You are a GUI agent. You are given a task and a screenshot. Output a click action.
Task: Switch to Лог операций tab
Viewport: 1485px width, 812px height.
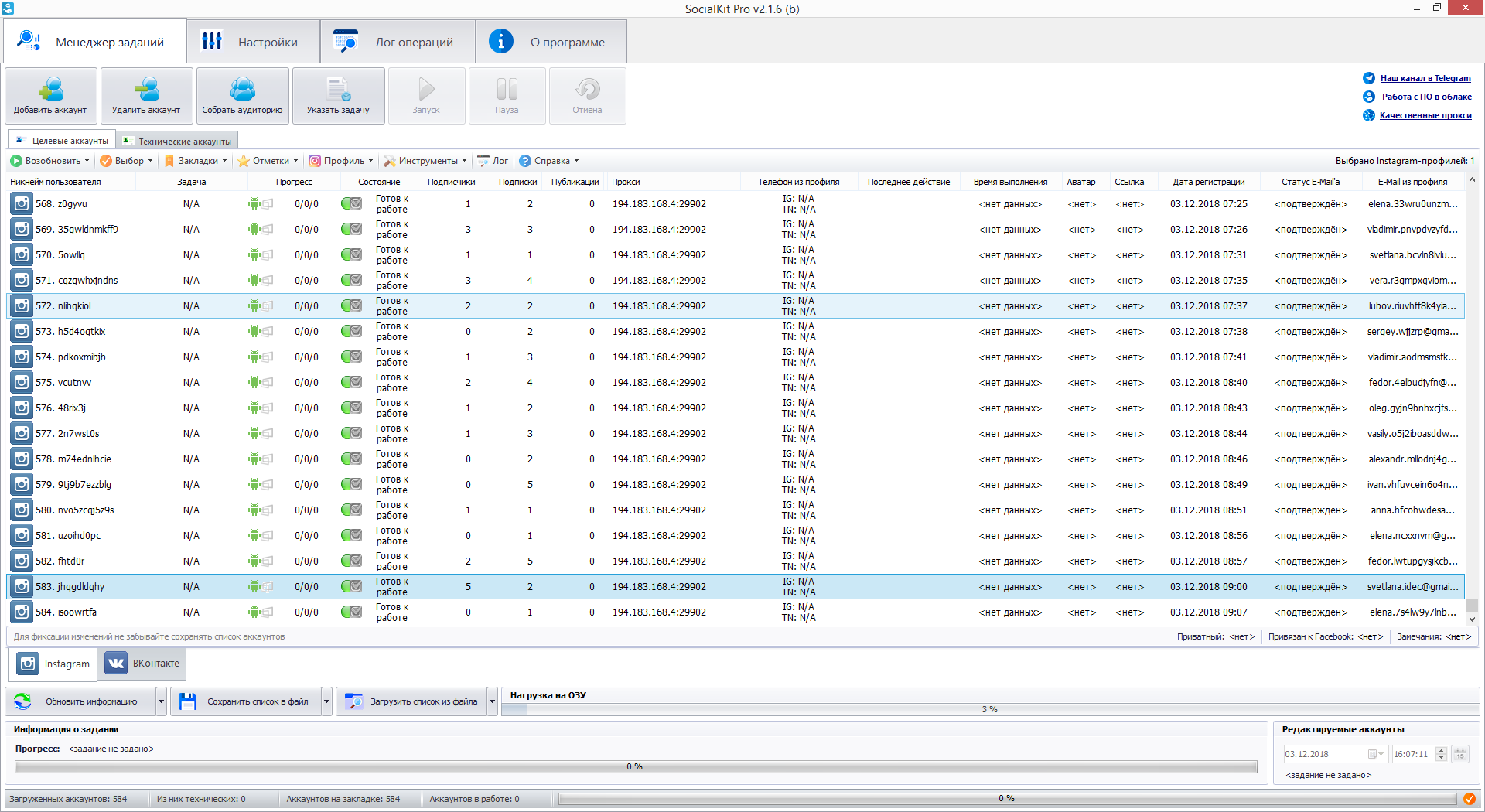click(398, 42)
